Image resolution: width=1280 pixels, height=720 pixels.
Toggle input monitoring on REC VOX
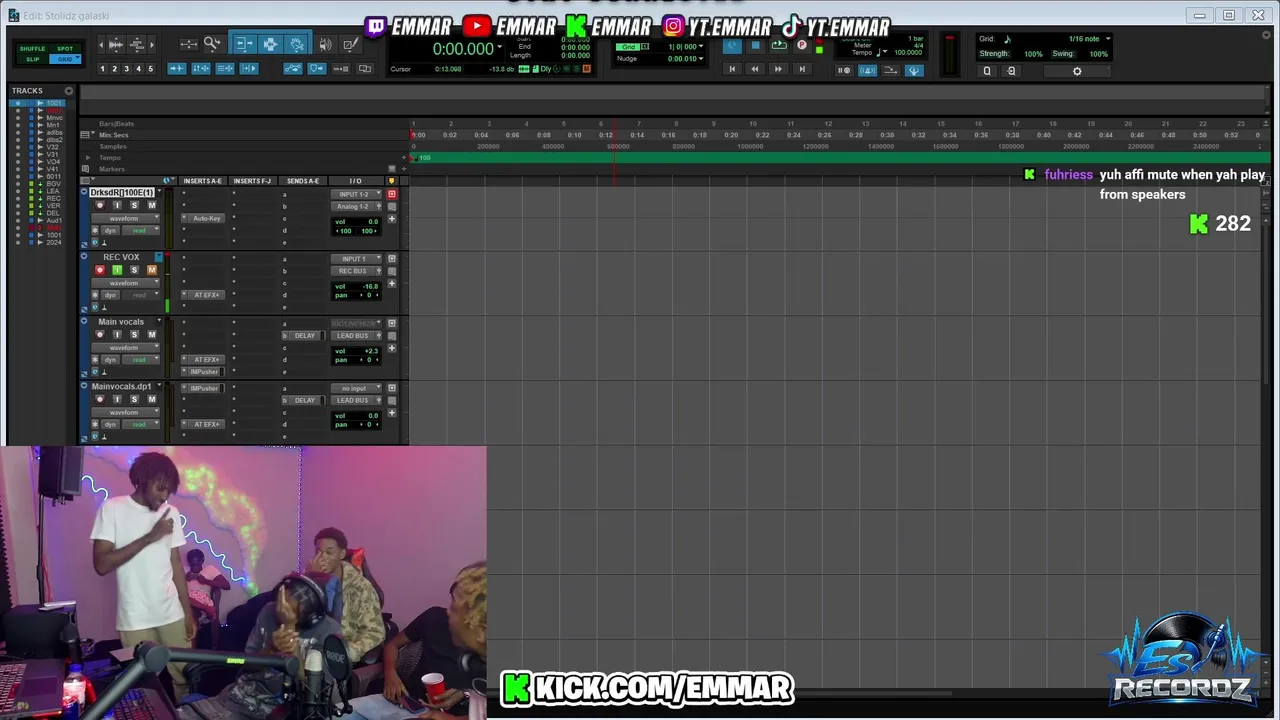pos(116,270)
